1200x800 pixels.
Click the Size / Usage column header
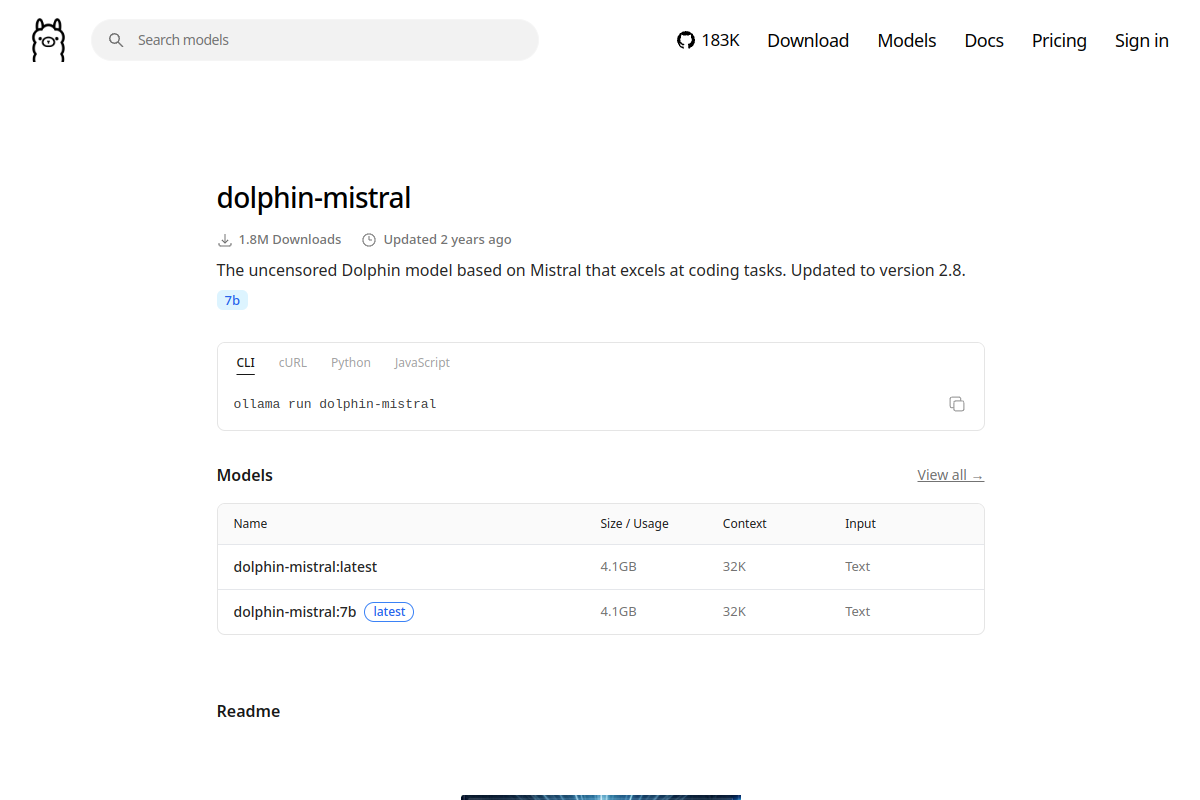pyautogui.click(x=634, y=524)
